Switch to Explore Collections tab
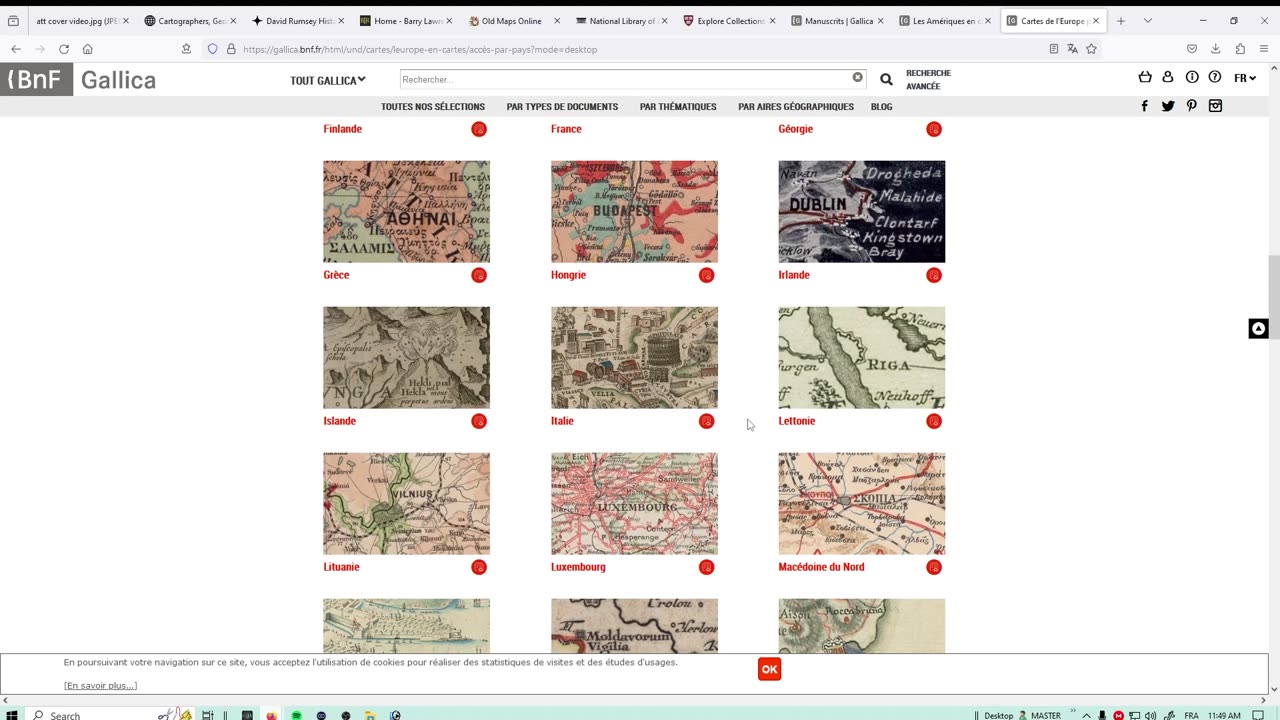 [x=728, y=20]
